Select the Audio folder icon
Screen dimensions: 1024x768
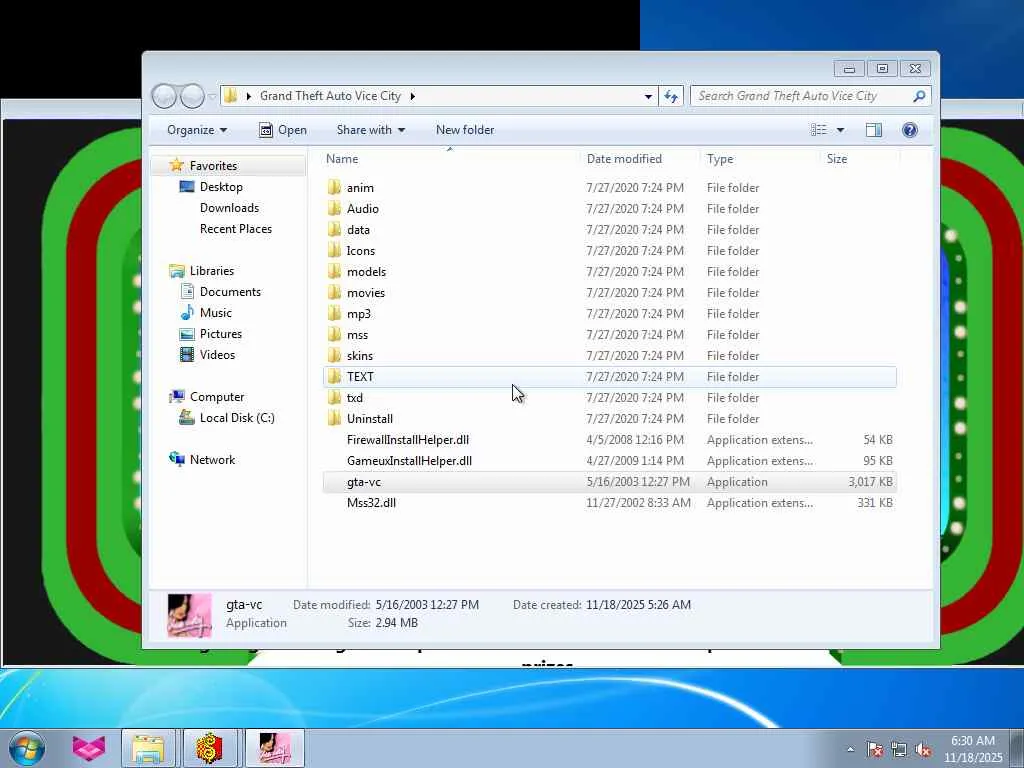click(x=334, y=209)
